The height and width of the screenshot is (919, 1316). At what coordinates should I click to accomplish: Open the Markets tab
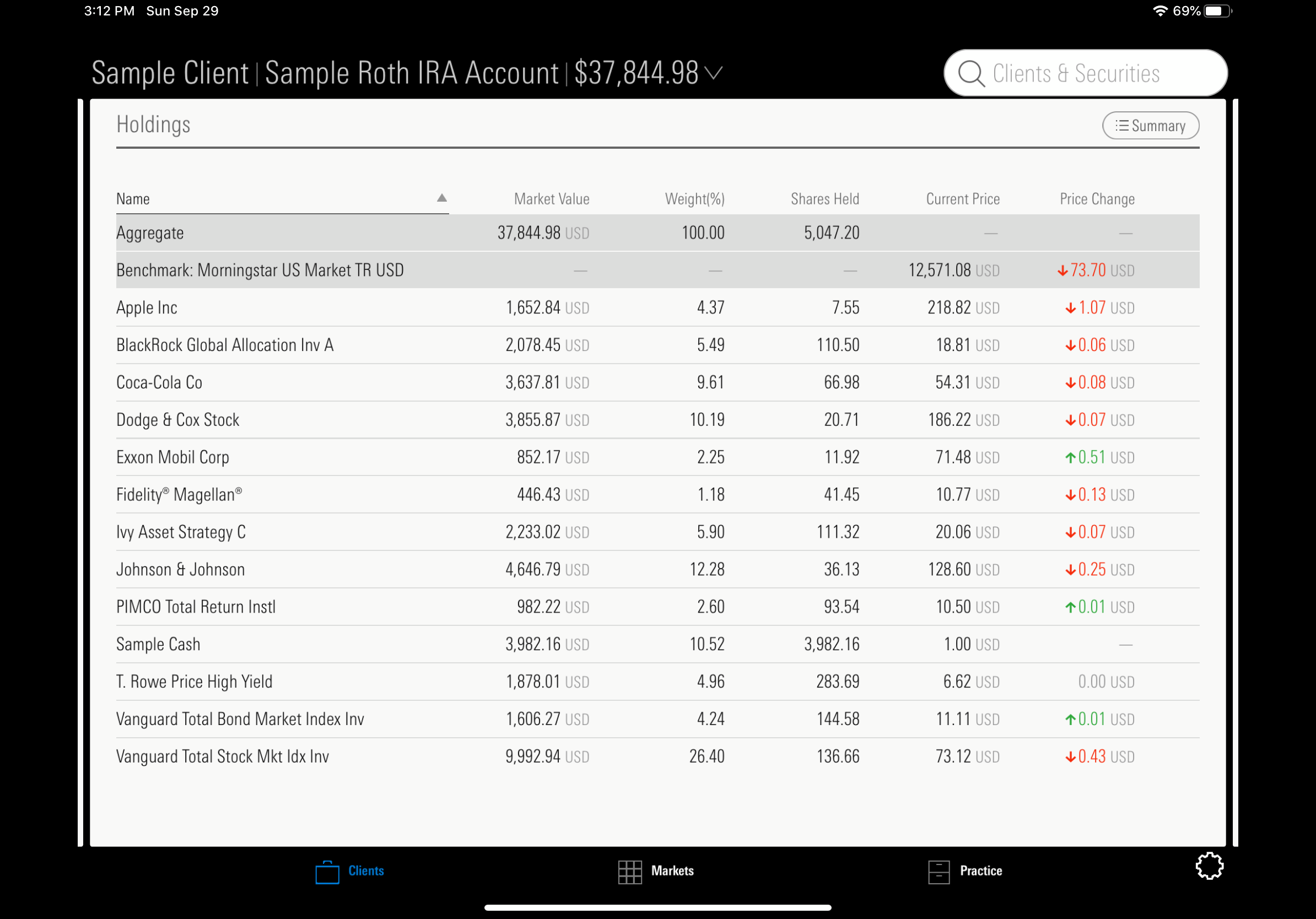click(x=656, y=872)
